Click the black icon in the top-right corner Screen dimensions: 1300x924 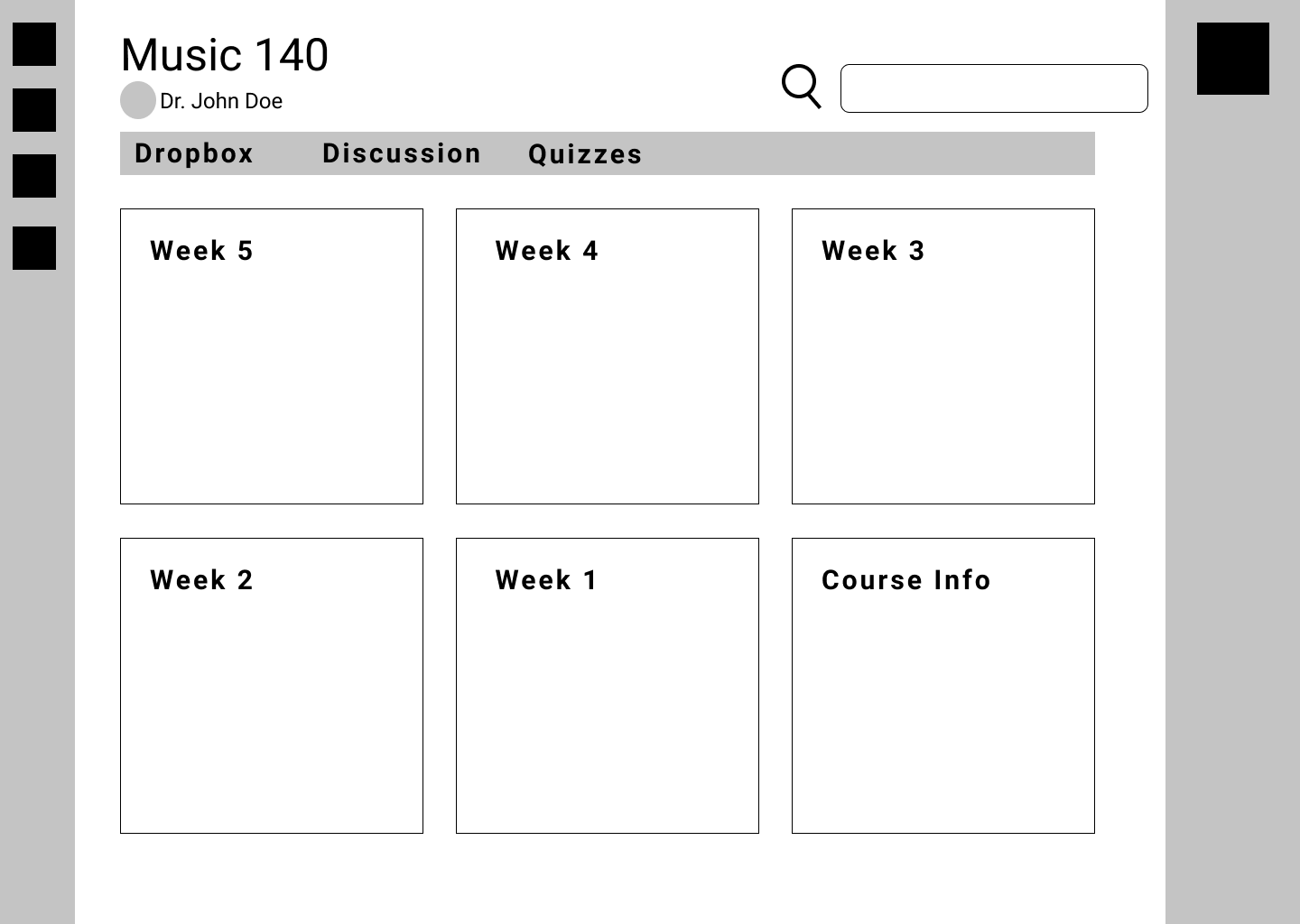pyautogui.click(x=1232, y=60)
